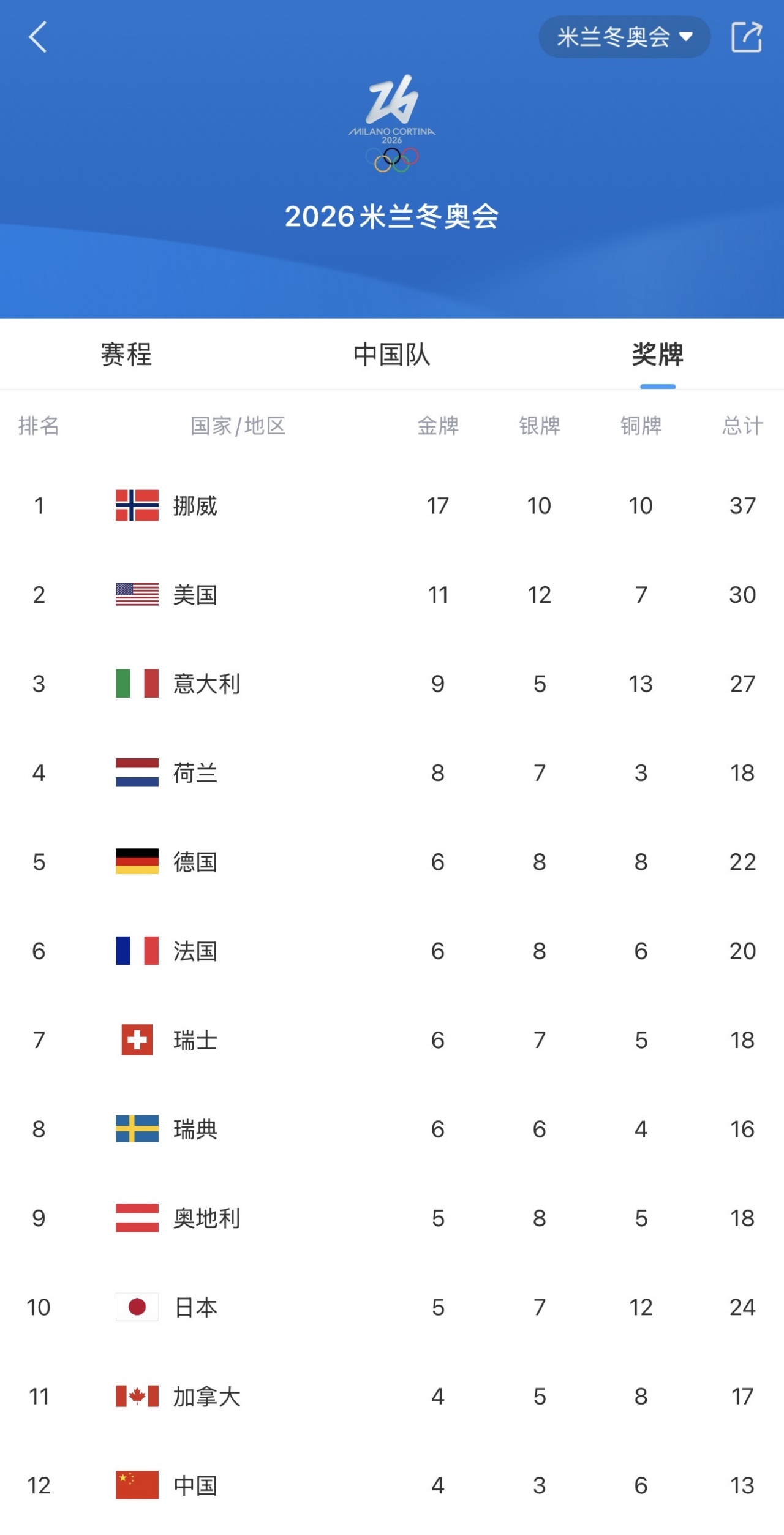Screen dimensions: 784x1535
Task: Open the 德国 country entry
Action: coord(195,862)
